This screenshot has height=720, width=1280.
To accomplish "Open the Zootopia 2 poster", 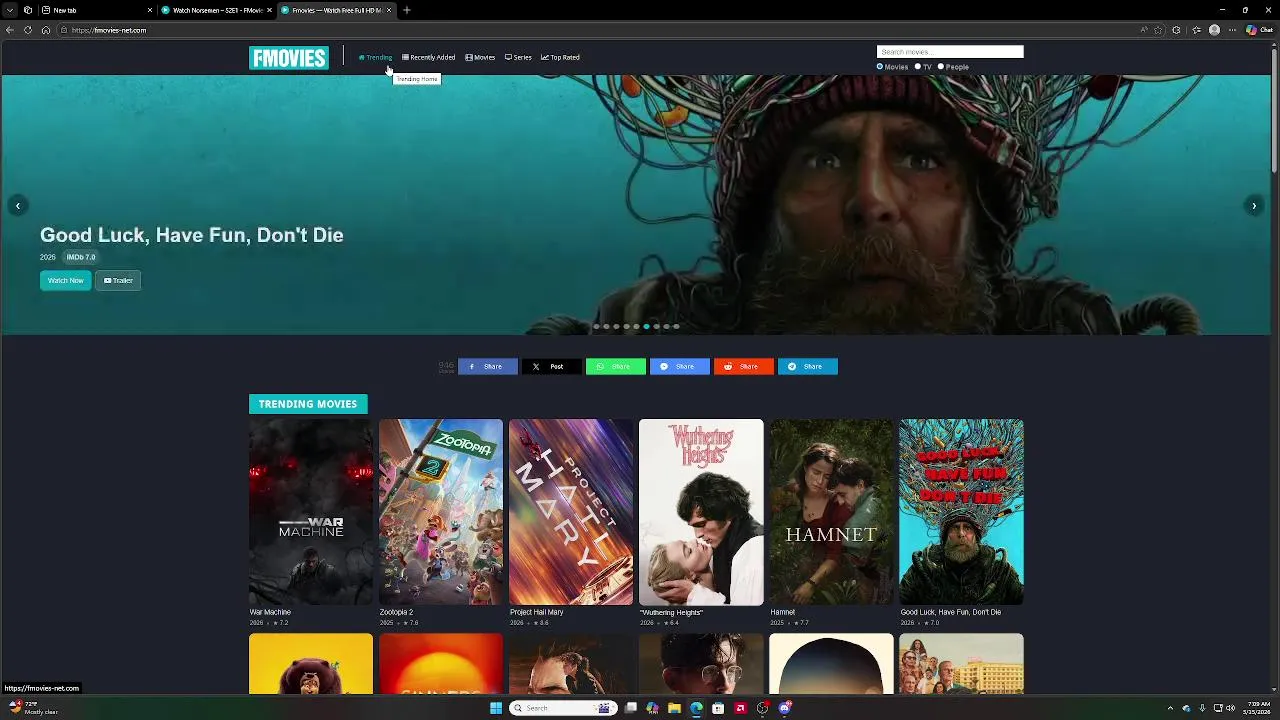I will point(441,512).
